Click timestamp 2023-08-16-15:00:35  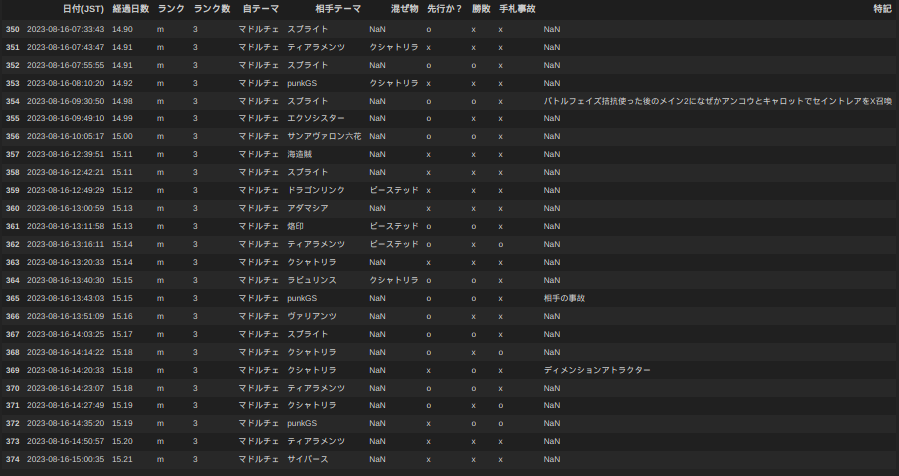(x=65, y=459)
